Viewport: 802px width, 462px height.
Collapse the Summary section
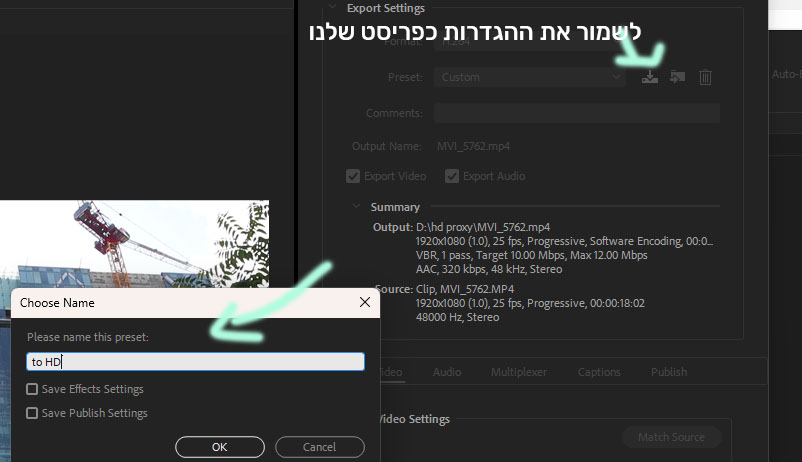click(356, 207)
